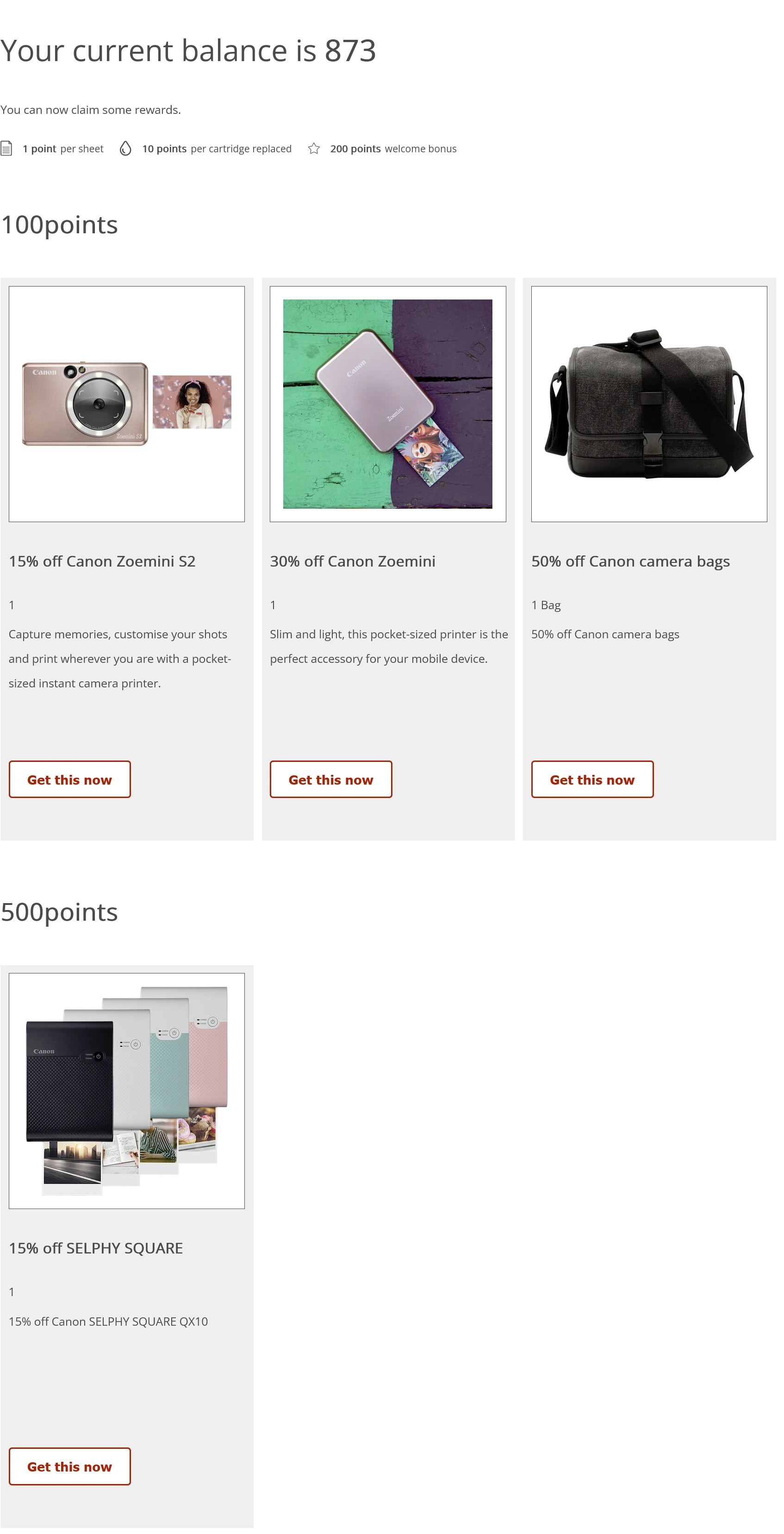Click the star icon for welcome bonus
The height and width of the screenshot is (1534, 784).
pos(314,148)
